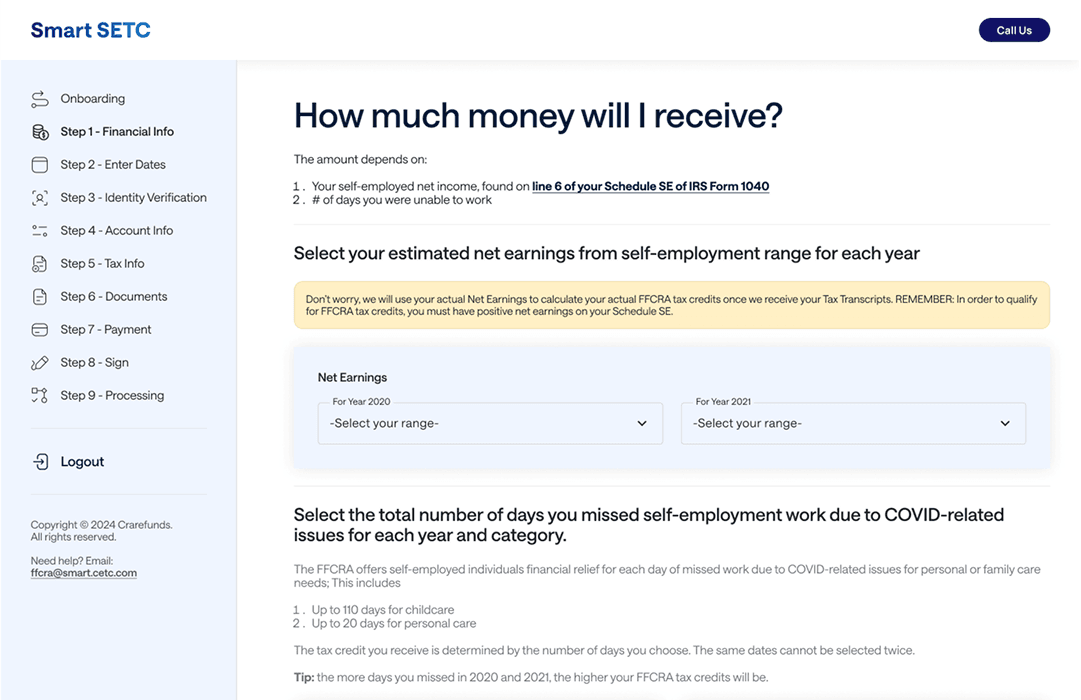This screenshot has height=700, width=1081.
Task: Open the For Year 2021 earnings range dropdown
Action: (x=853, y=423)
